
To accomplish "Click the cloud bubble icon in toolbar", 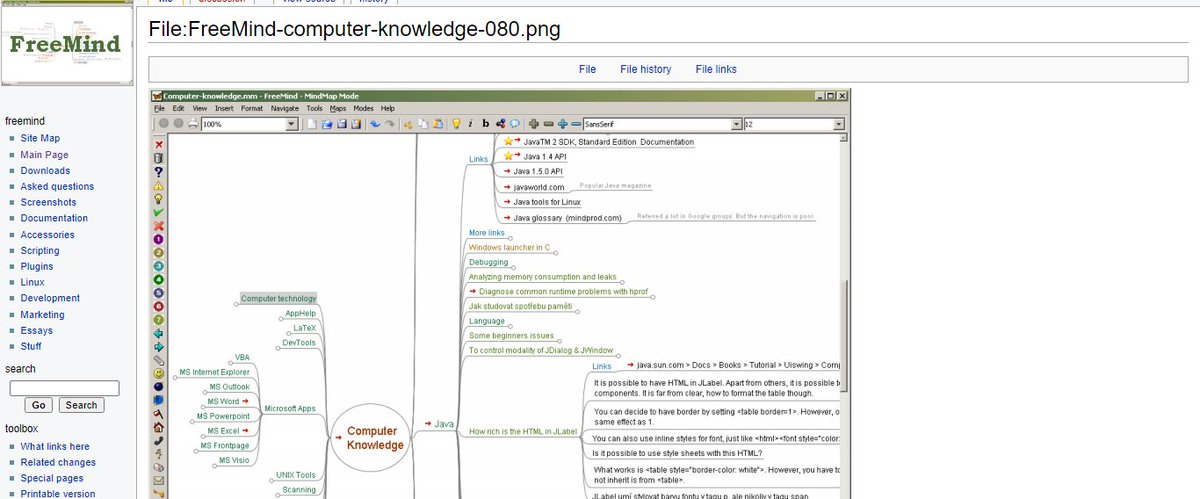I will point(514,124).
